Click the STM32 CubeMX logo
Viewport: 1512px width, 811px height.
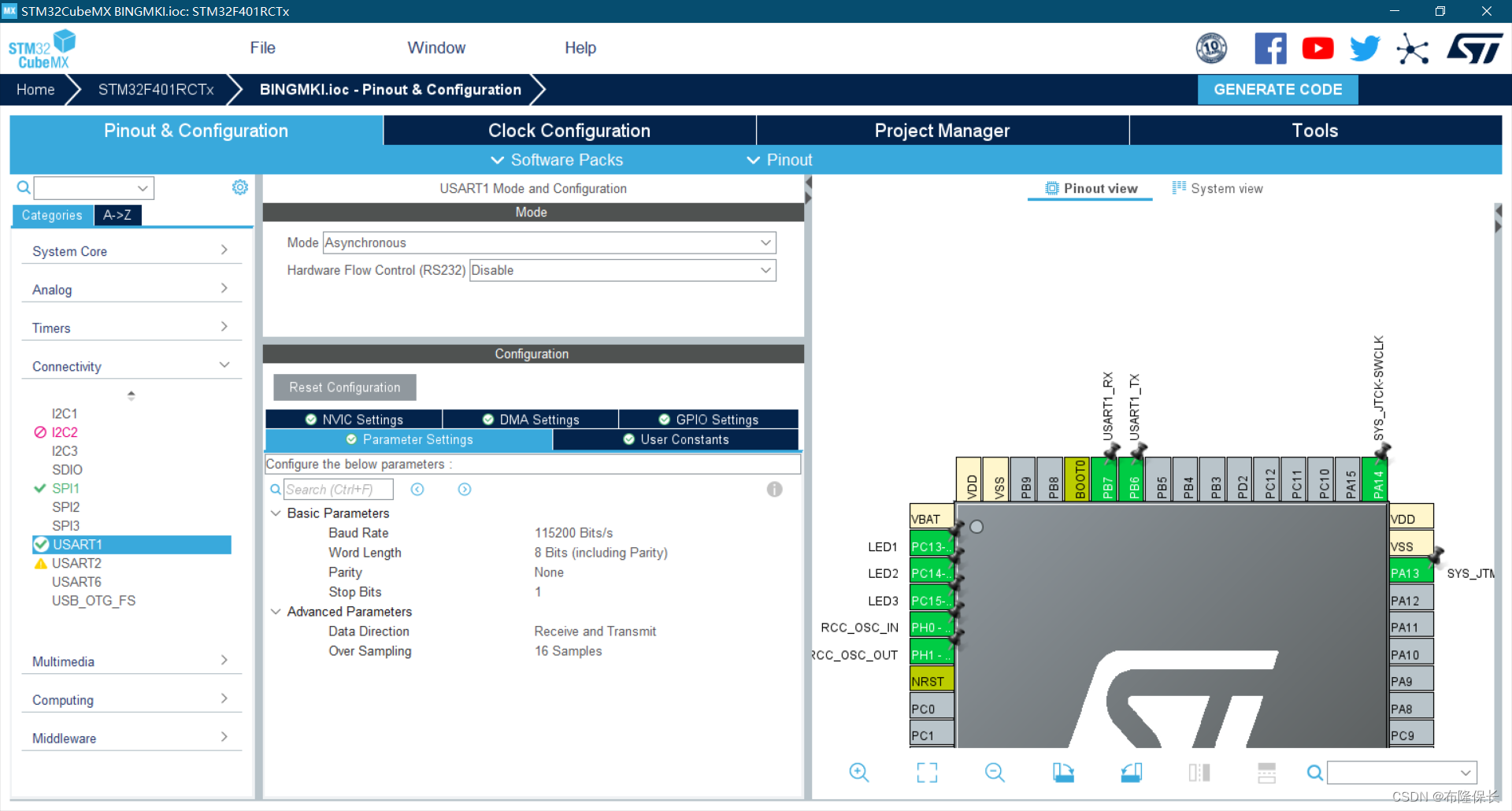pos(41,49)
